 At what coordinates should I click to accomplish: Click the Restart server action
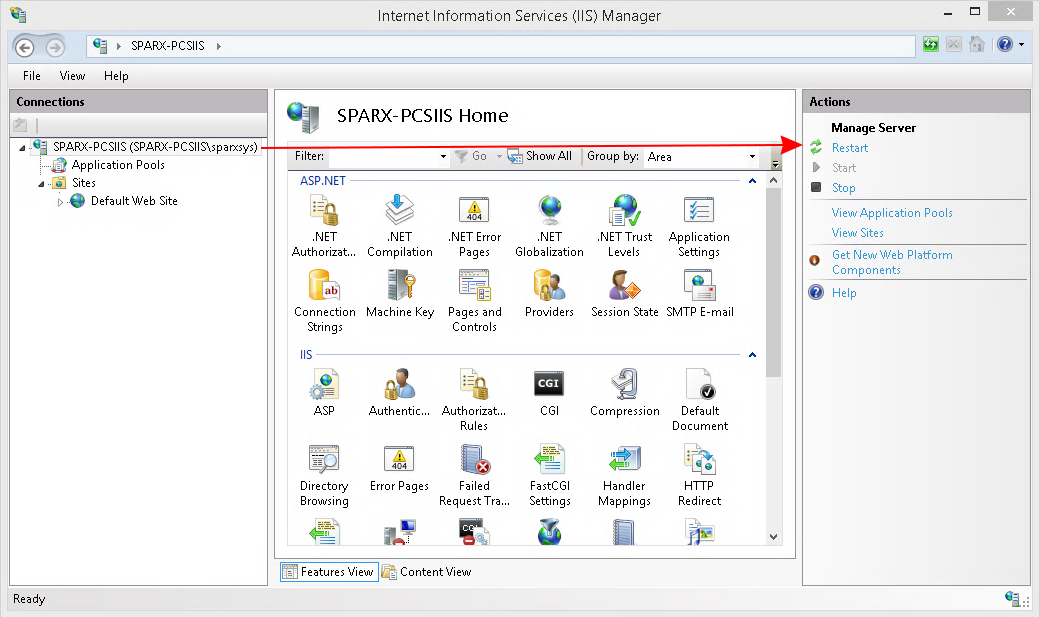click(x=849, y=148)
